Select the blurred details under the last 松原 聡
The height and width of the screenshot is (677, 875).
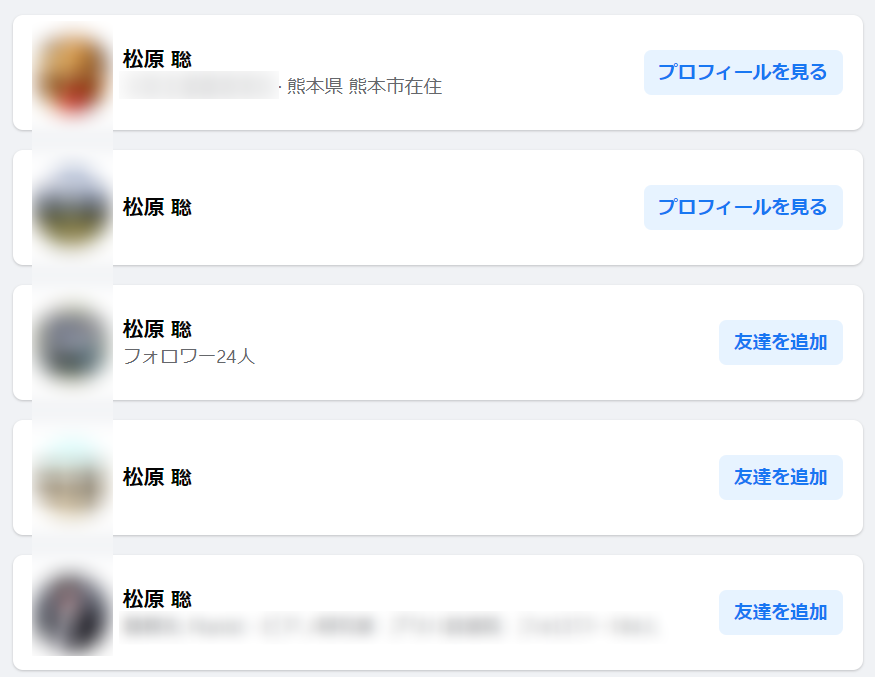(391, 626)
